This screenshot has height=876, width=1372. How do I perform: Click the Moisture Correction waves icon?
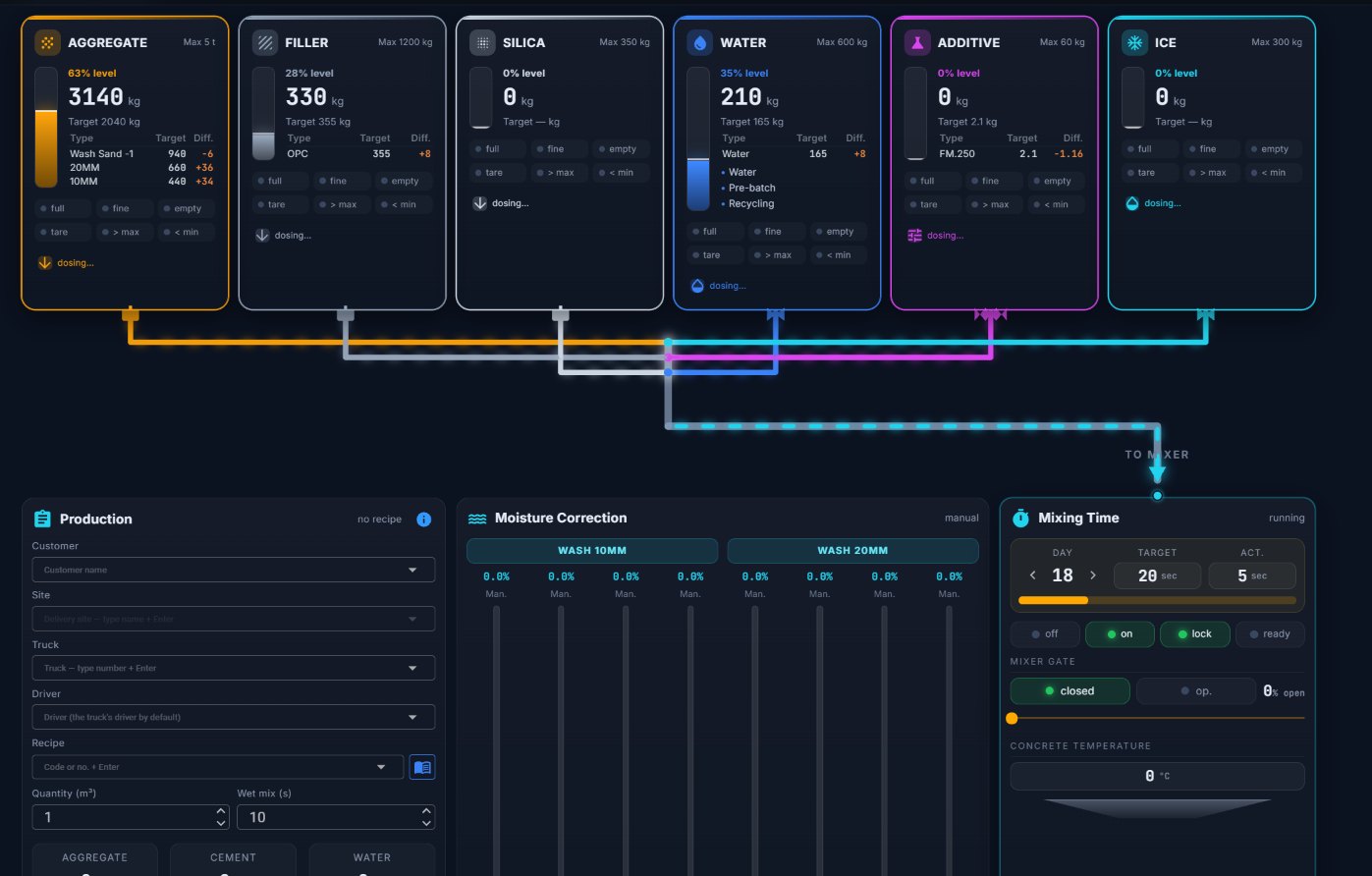tap(477, 519)
